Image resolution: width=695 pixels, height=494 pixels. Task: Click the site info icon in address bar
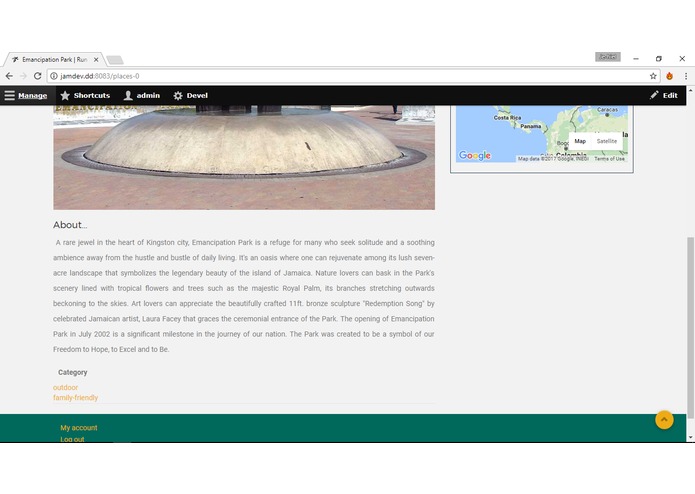point(54,76)
